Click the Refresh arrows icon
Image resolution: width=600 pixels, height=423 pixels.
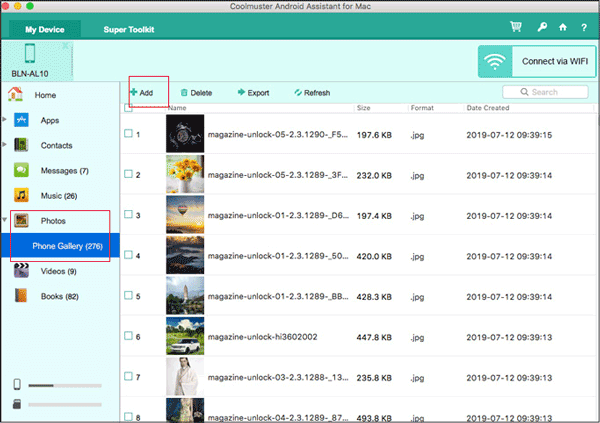point(298,93)
